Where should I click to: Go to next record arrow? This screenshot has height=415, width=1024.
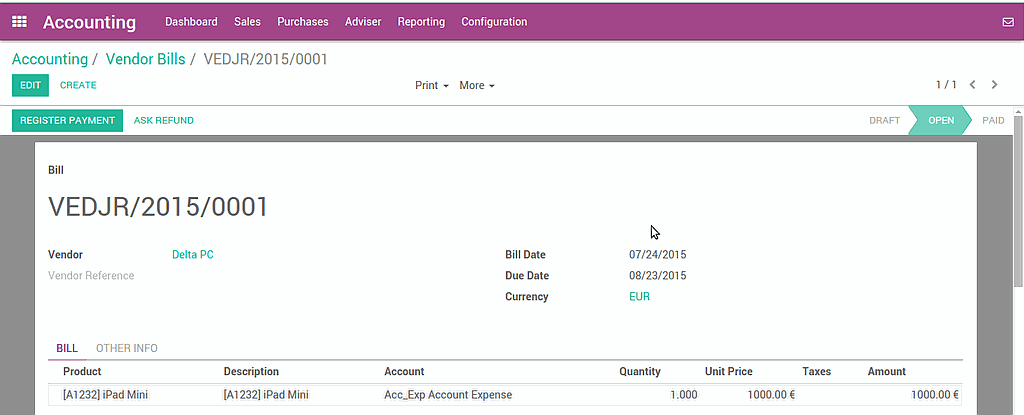(x=994, y=85)
